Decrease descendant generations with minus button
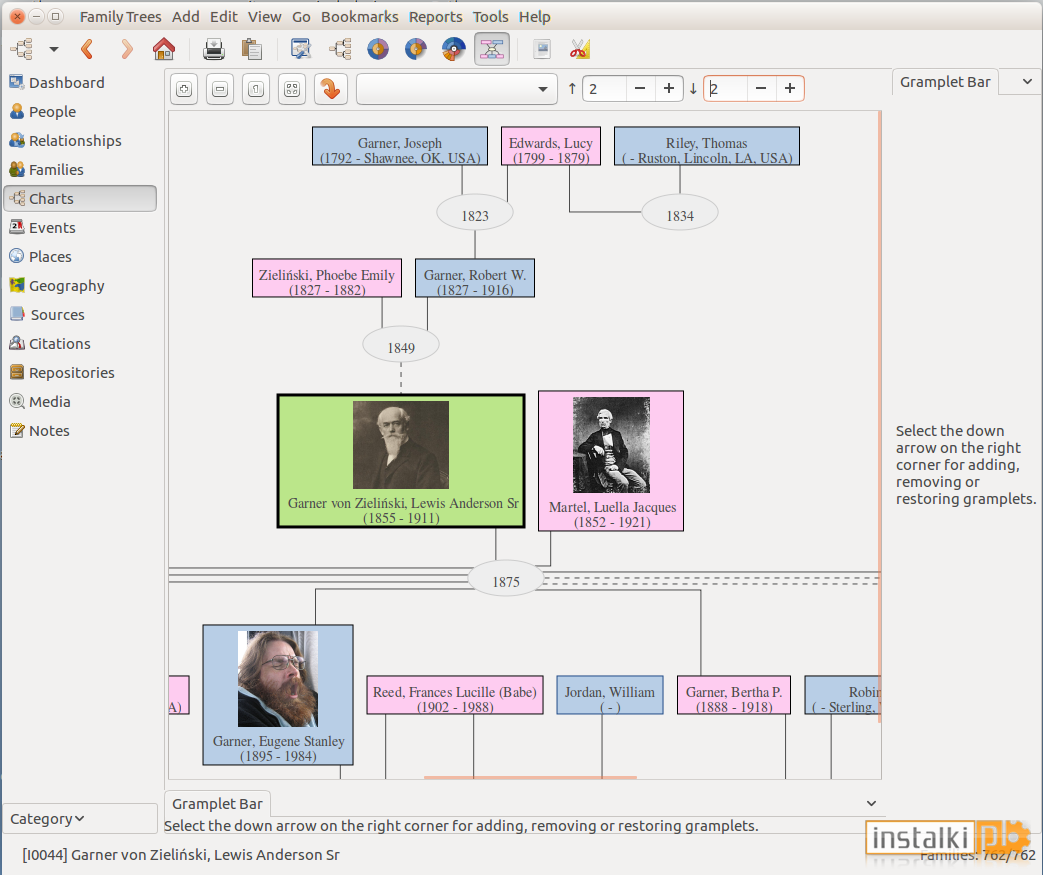This screenshot has height=875, width=1043. pos(761,88)
